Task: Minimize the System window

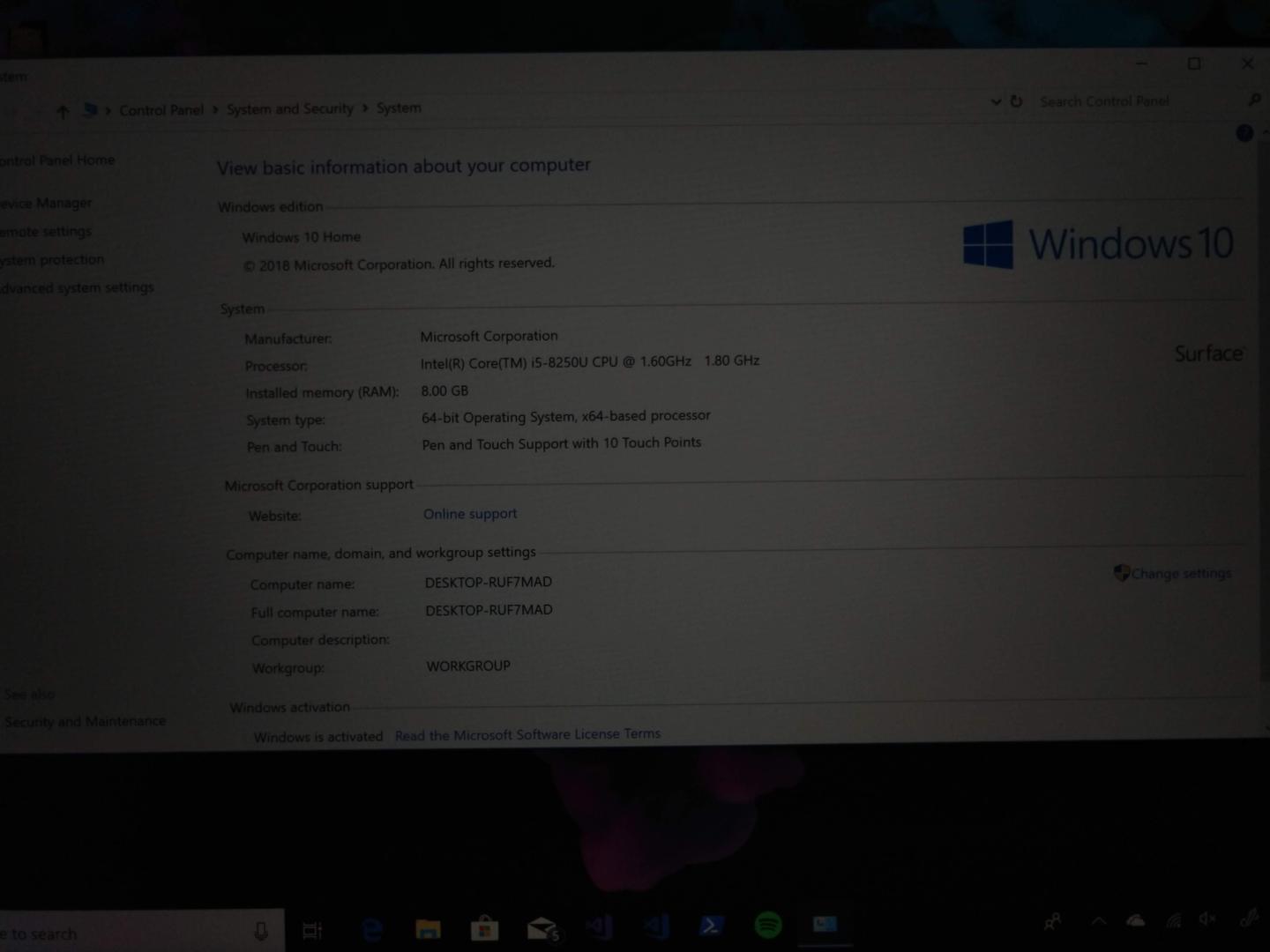Action: 1141,63
